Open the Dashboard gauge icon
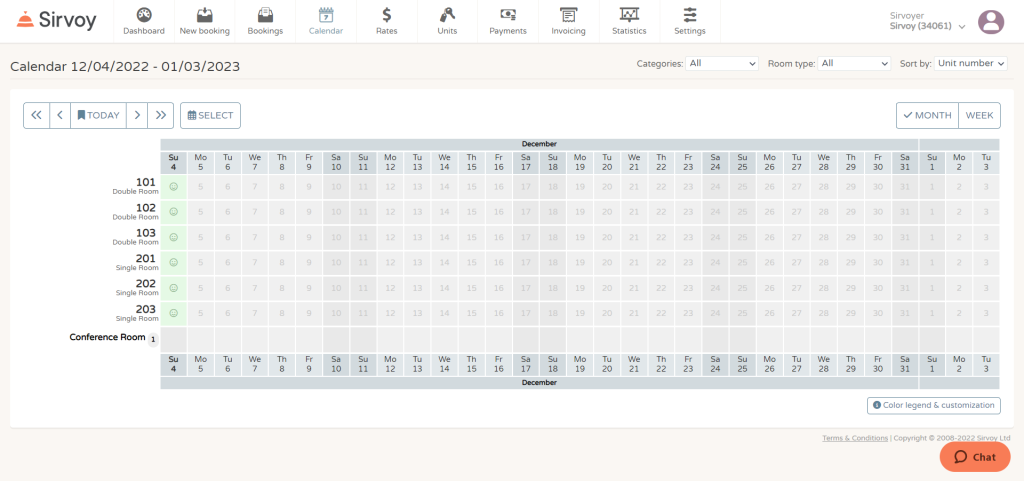The width and height of the screenshot is (1024, 481). point(144,15)
